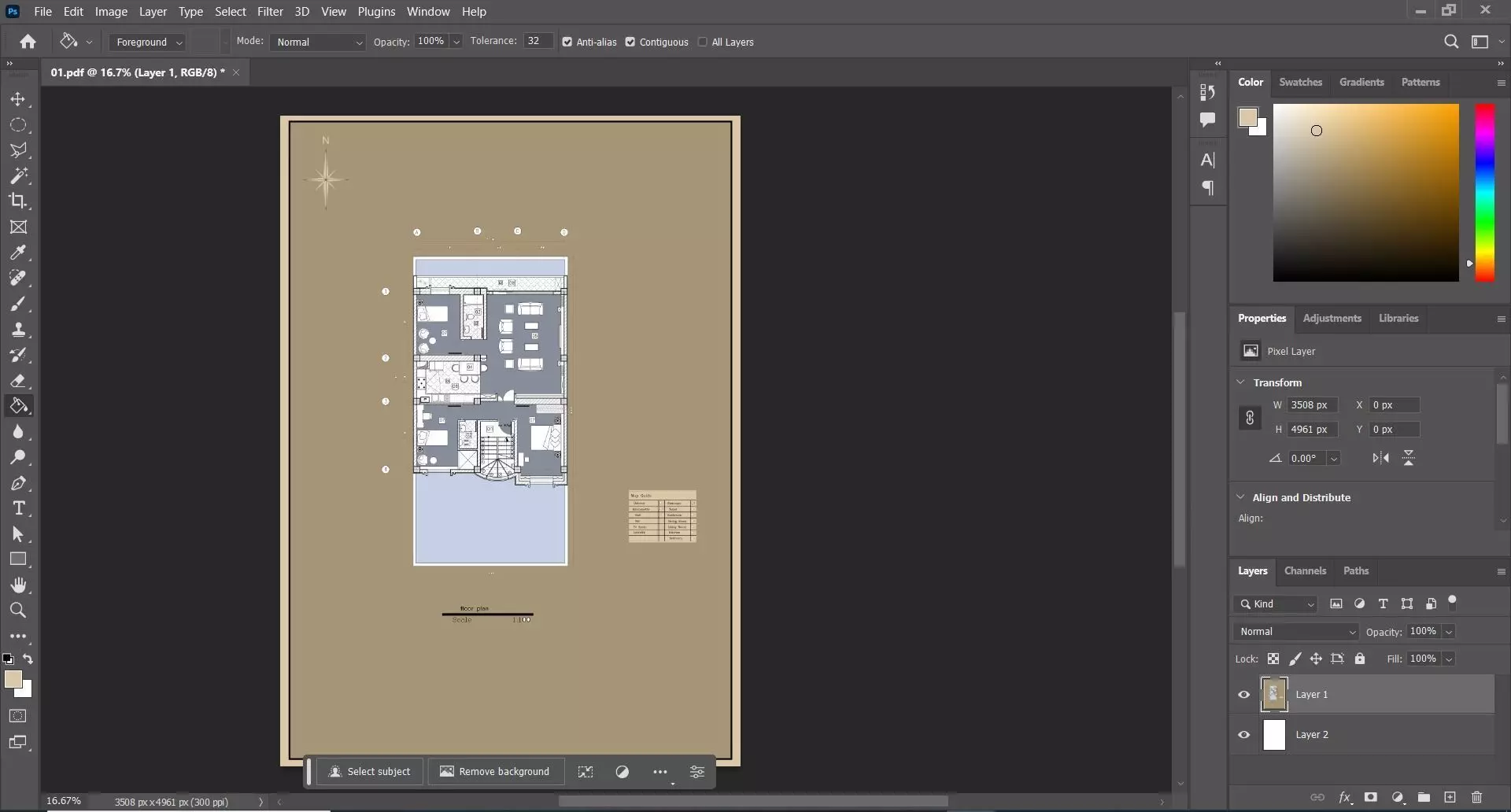Select the Horizontal Type tool

[x=18, y=508]
